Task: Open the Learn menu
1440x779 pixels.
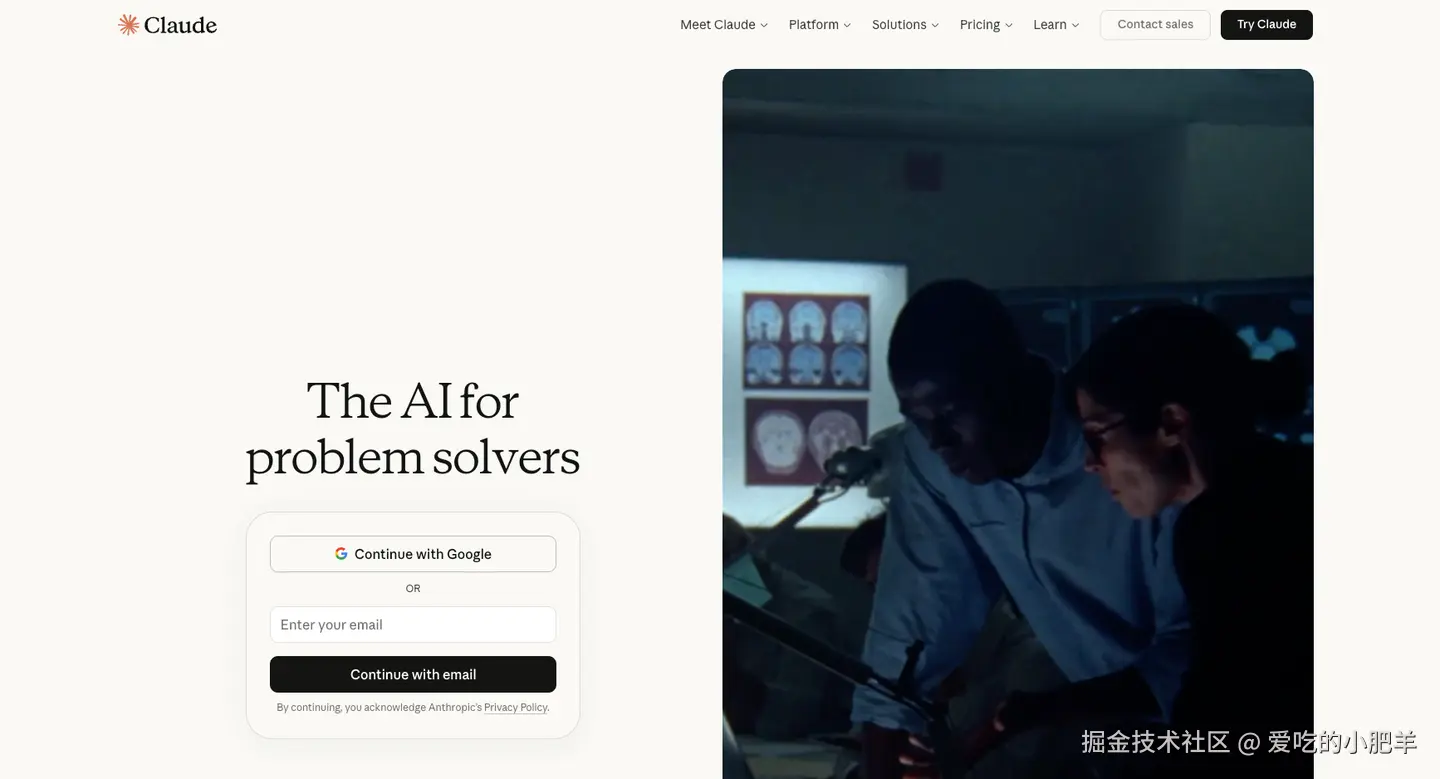Action: coord(1056,25)
